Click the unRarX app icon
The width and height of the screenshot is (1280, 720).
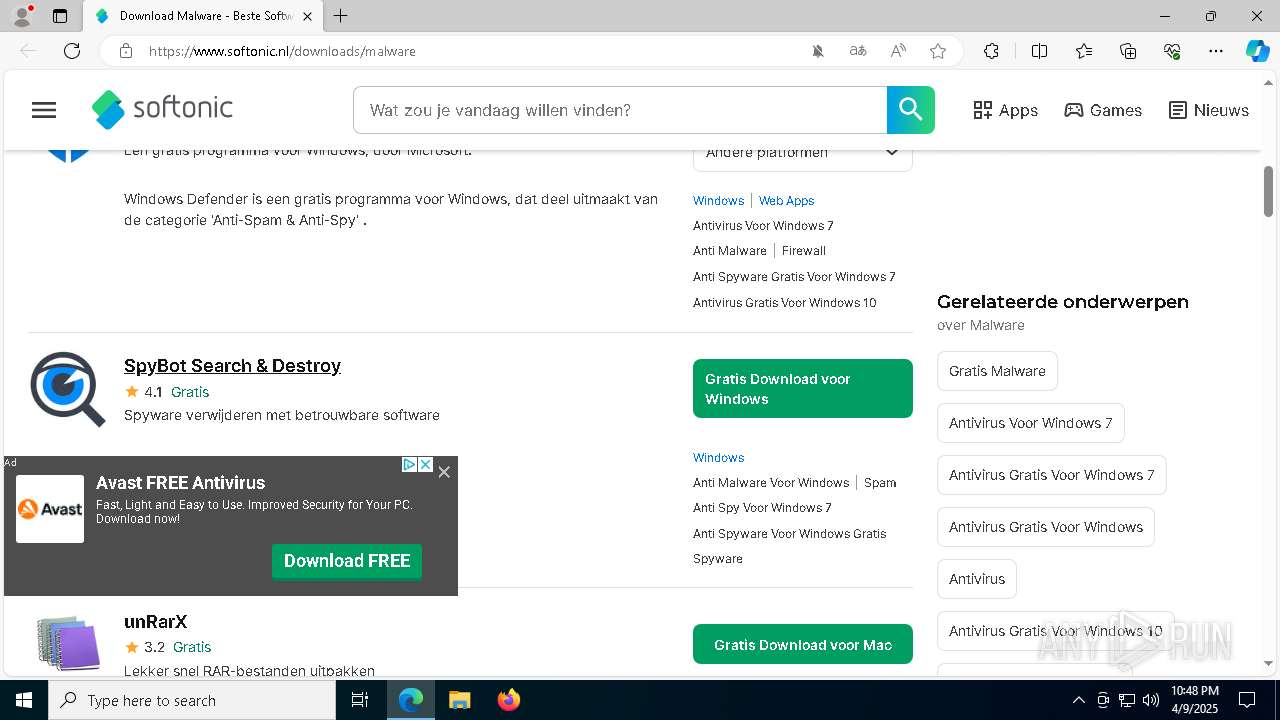[x=68, y=643]
